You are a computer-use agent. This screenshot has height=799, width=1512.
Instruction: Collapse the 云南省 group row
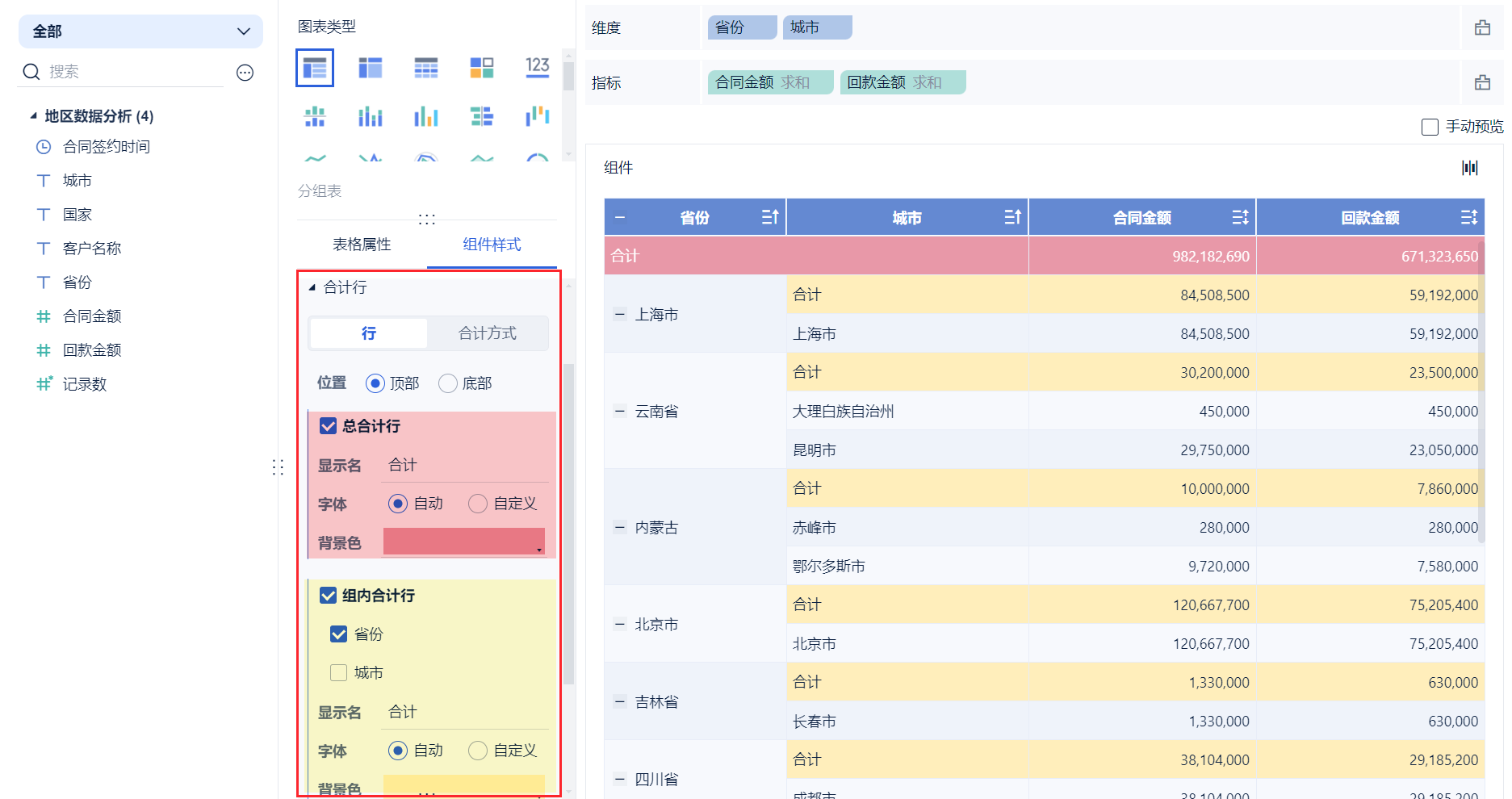620,411
